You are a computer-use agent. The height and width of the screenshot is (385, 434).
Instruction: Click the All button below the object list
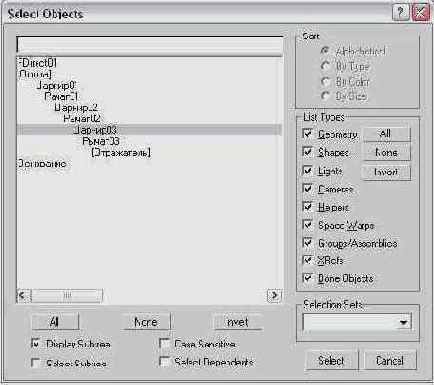point(55,322)
